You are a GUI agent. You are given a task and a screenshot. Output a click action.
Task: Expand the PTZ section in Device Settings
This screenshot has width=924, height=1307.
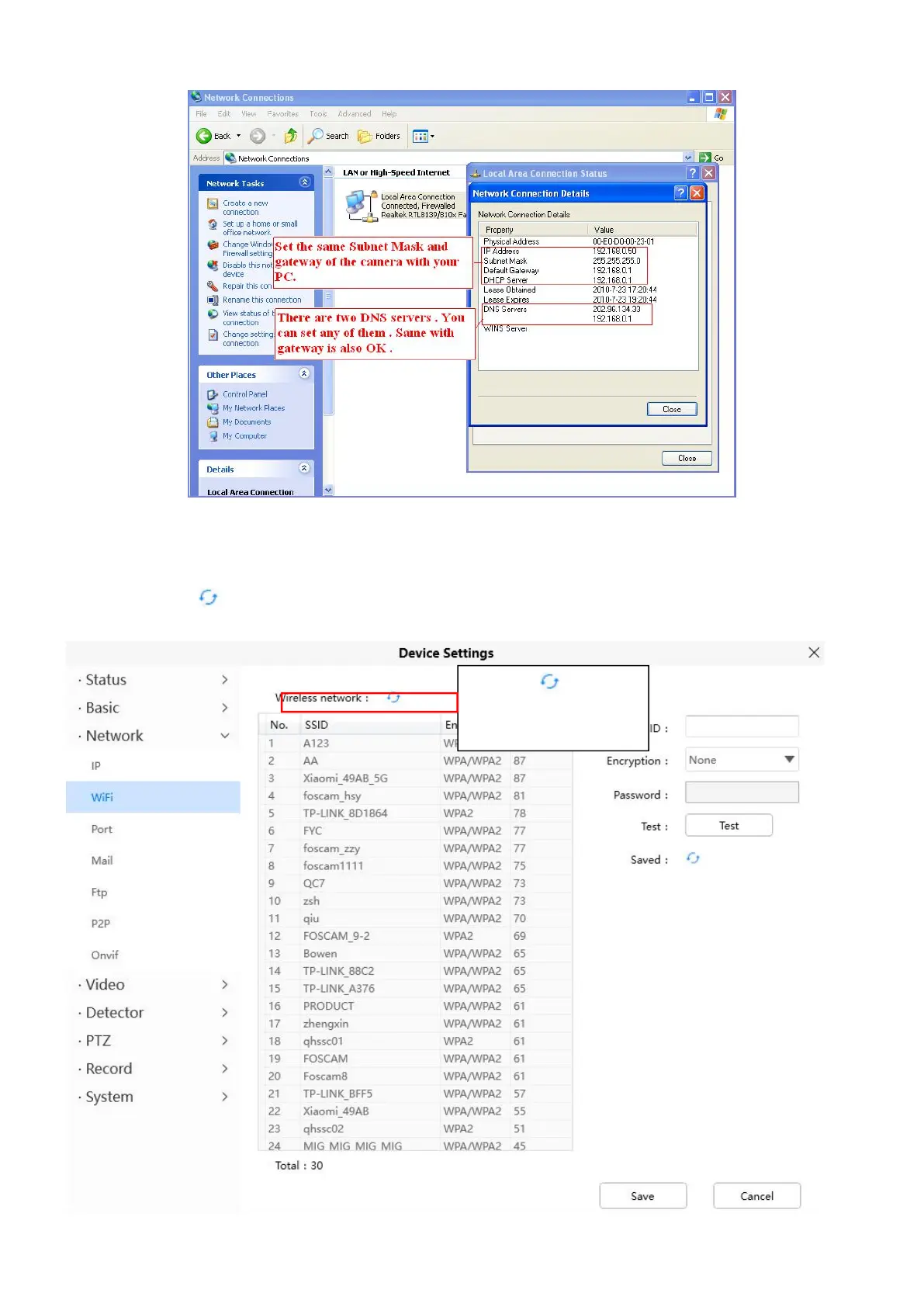[x=154, y=1041]
